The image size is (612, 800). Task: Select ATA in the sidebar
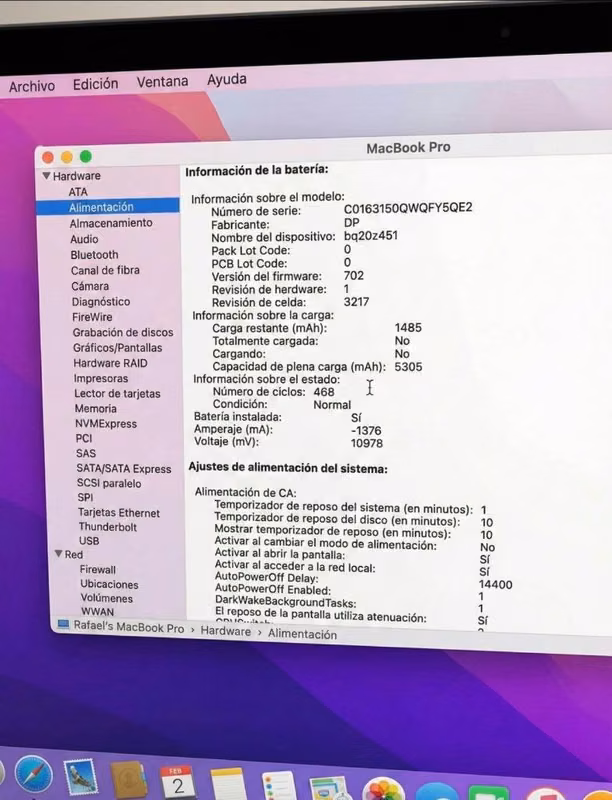(x=78, y=192)
